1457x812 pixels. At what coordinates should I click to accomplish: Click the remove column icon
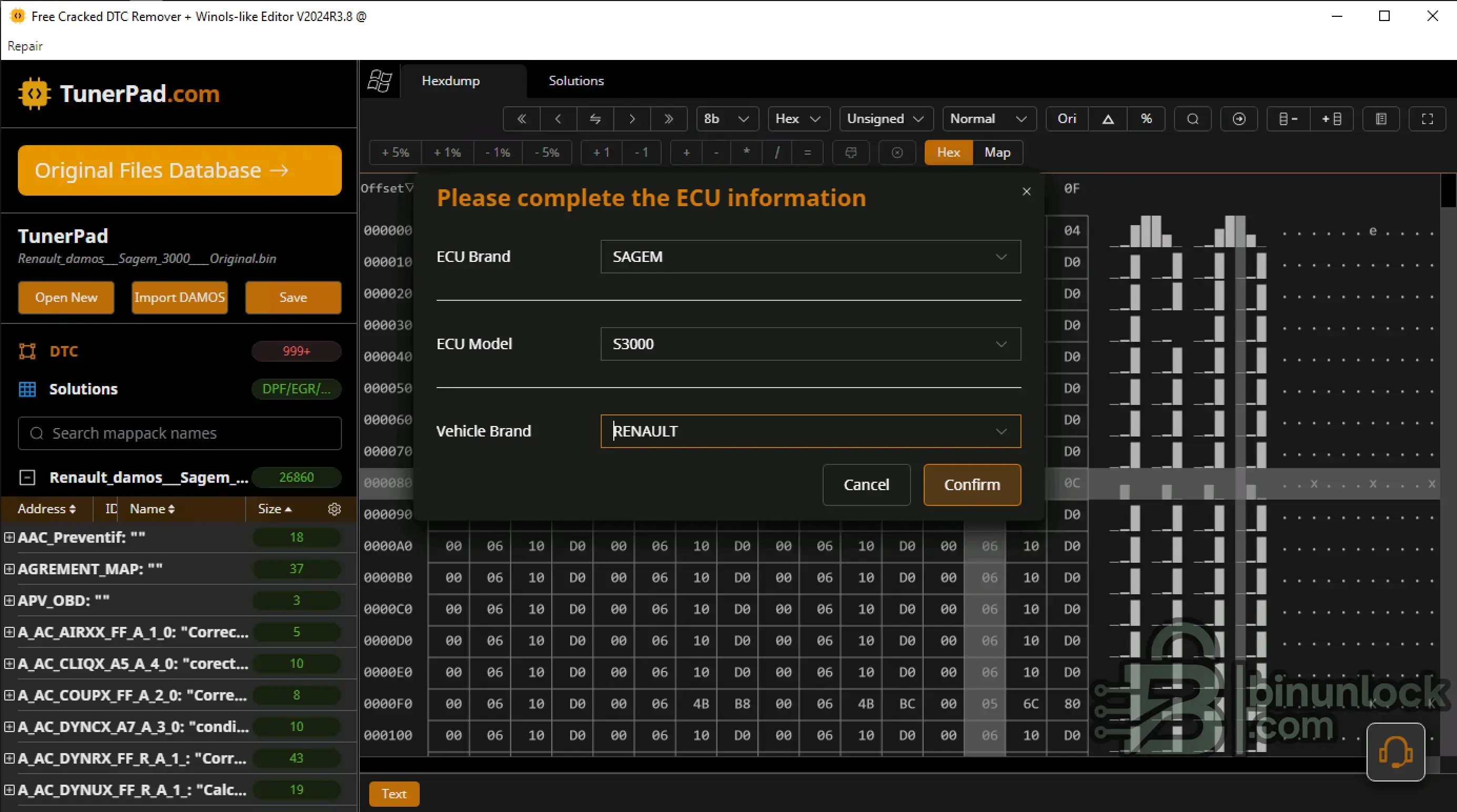1288,119
